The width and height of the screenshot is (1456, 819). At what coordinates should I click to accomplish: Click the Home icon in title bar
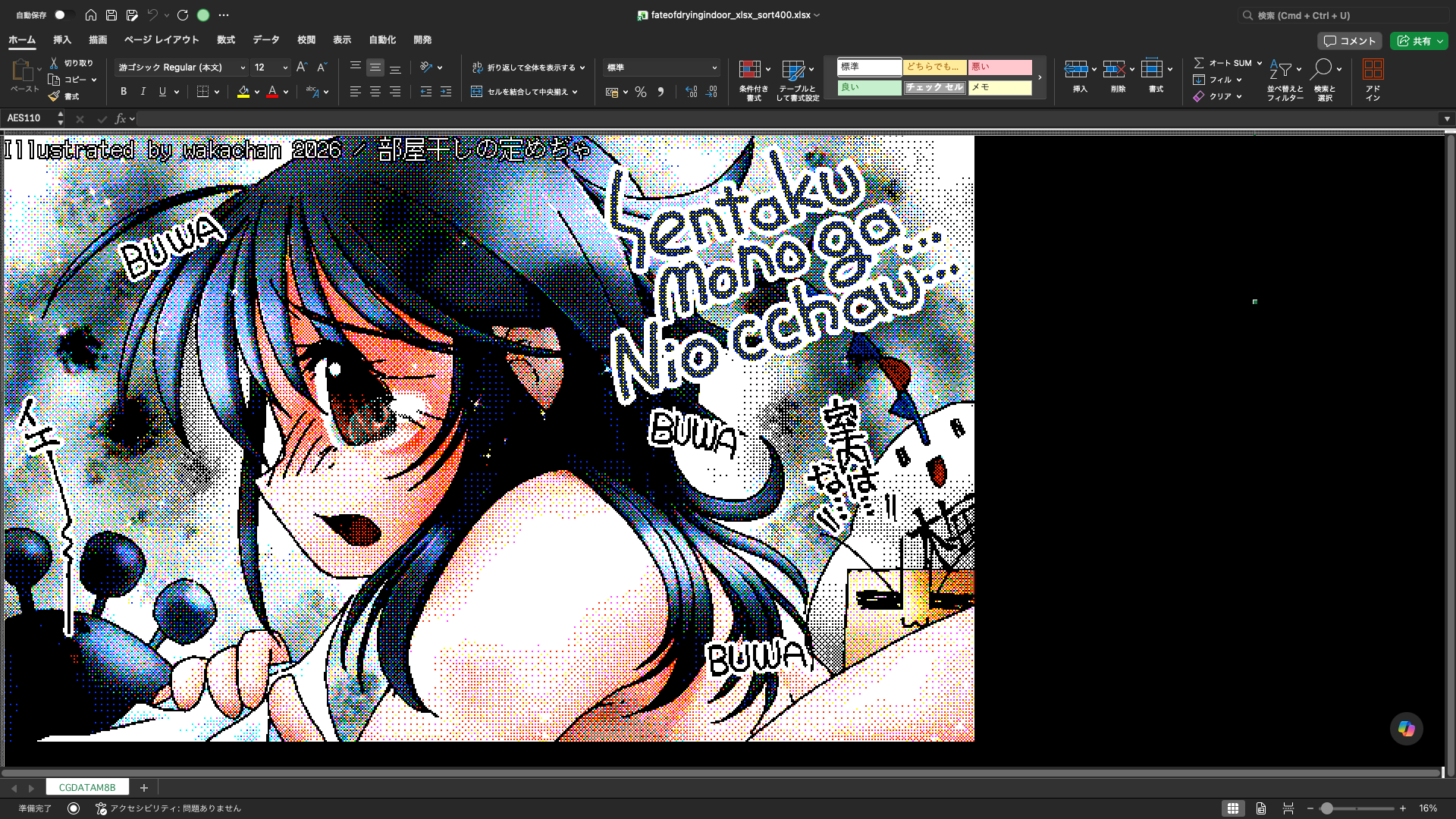(91, 15)
